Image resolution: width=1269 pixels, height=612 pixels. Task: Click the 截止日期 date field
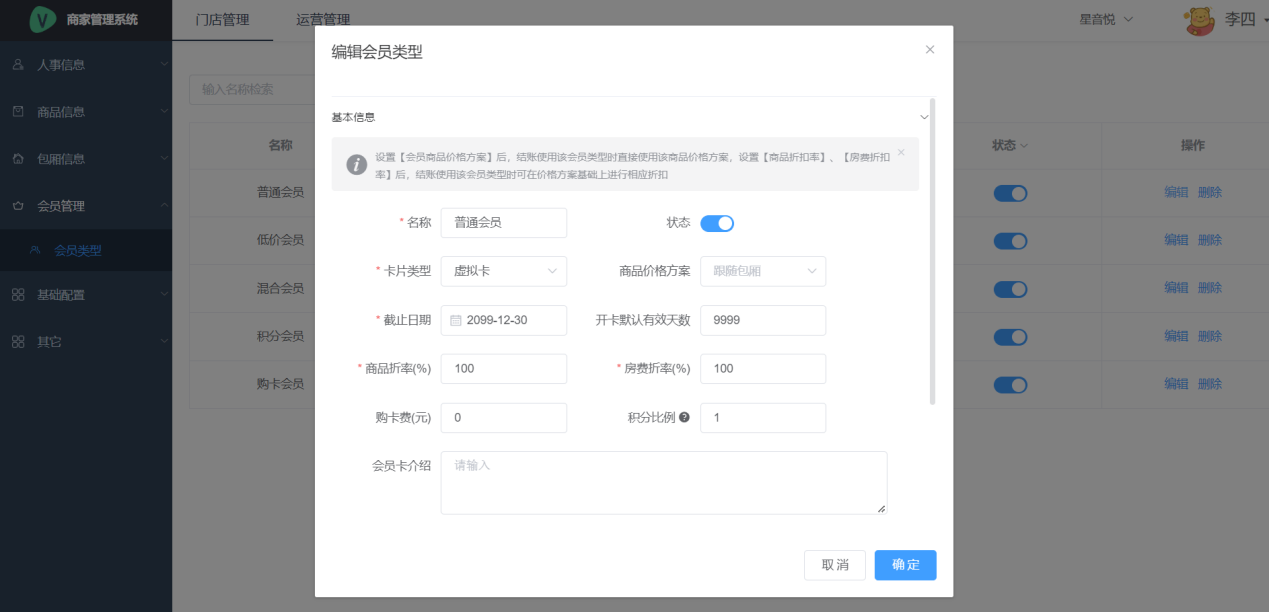[x=503, y=320]
